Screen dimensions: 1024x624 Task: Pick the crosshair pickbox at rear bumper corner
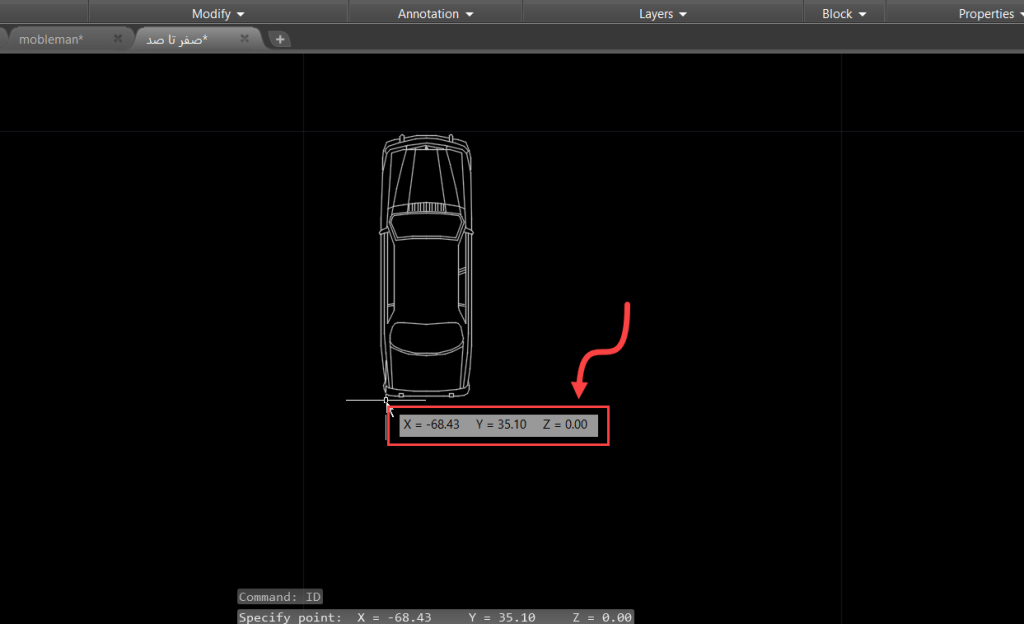point(386,400)
